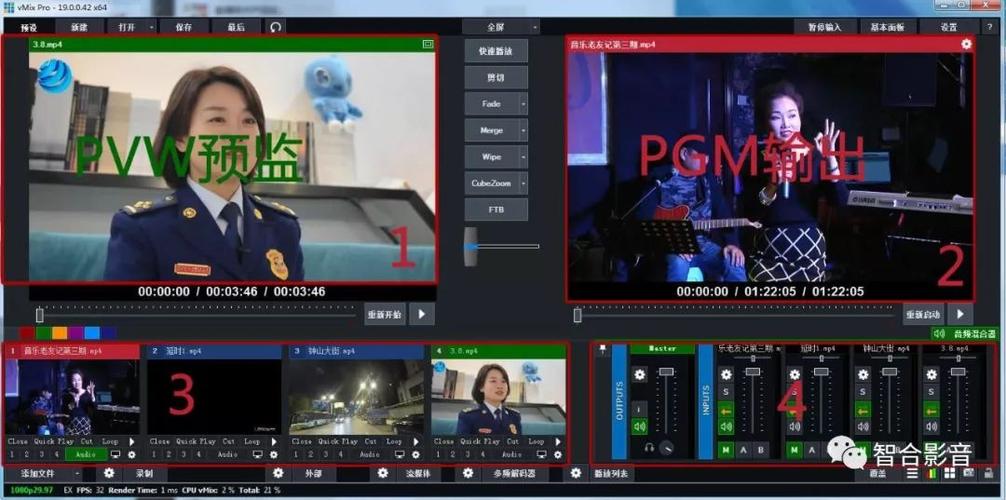Click monitor icon under input 4 thumbnail
The image size is (1006, 500).
click(542, 454)
